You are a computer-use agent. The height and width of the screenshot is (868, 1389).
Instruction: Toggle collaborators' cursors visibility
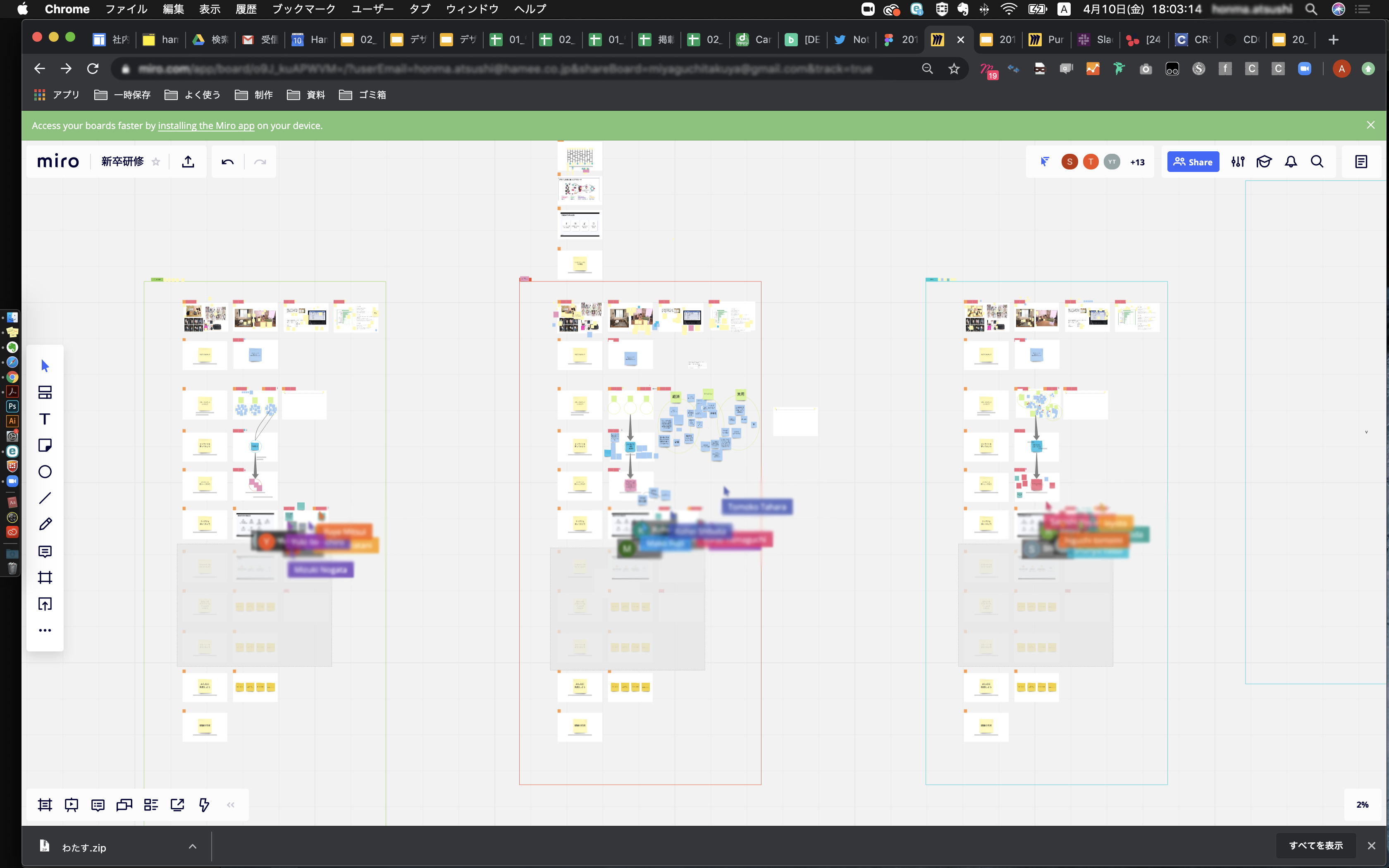pyautogui.click(x=1045, y=162)
